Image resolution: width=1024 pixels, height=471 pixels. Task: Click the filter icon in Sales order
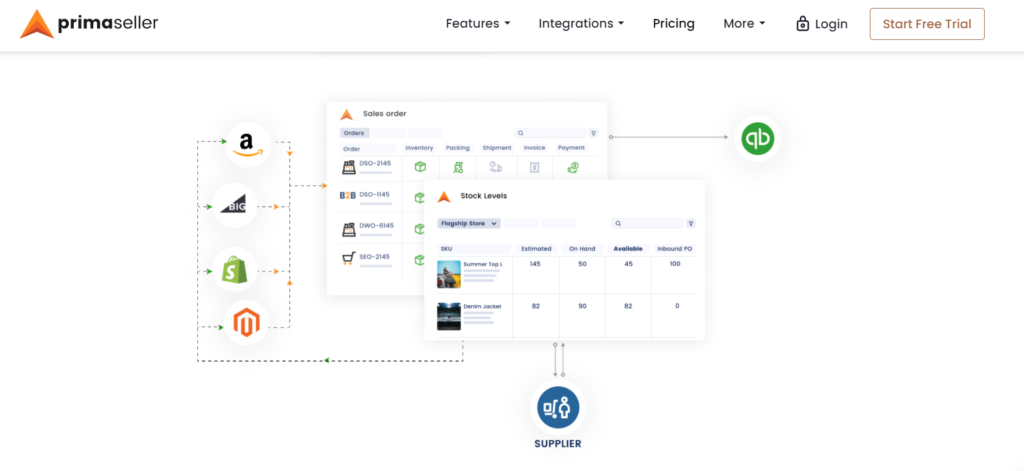593,133
